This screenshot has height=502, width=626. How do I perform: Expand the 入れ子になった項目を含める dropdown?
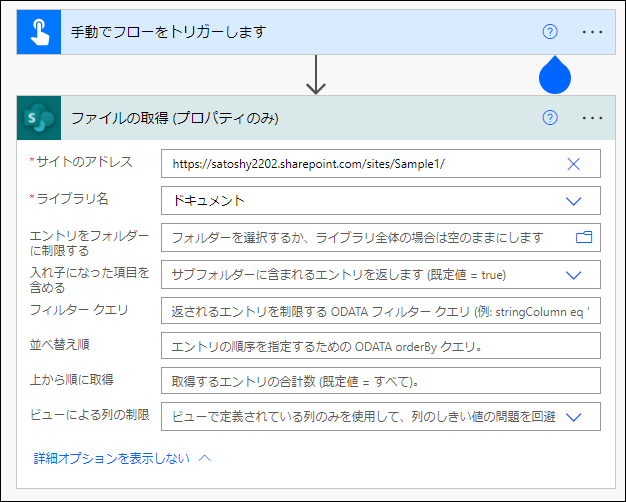pos(573,275)
